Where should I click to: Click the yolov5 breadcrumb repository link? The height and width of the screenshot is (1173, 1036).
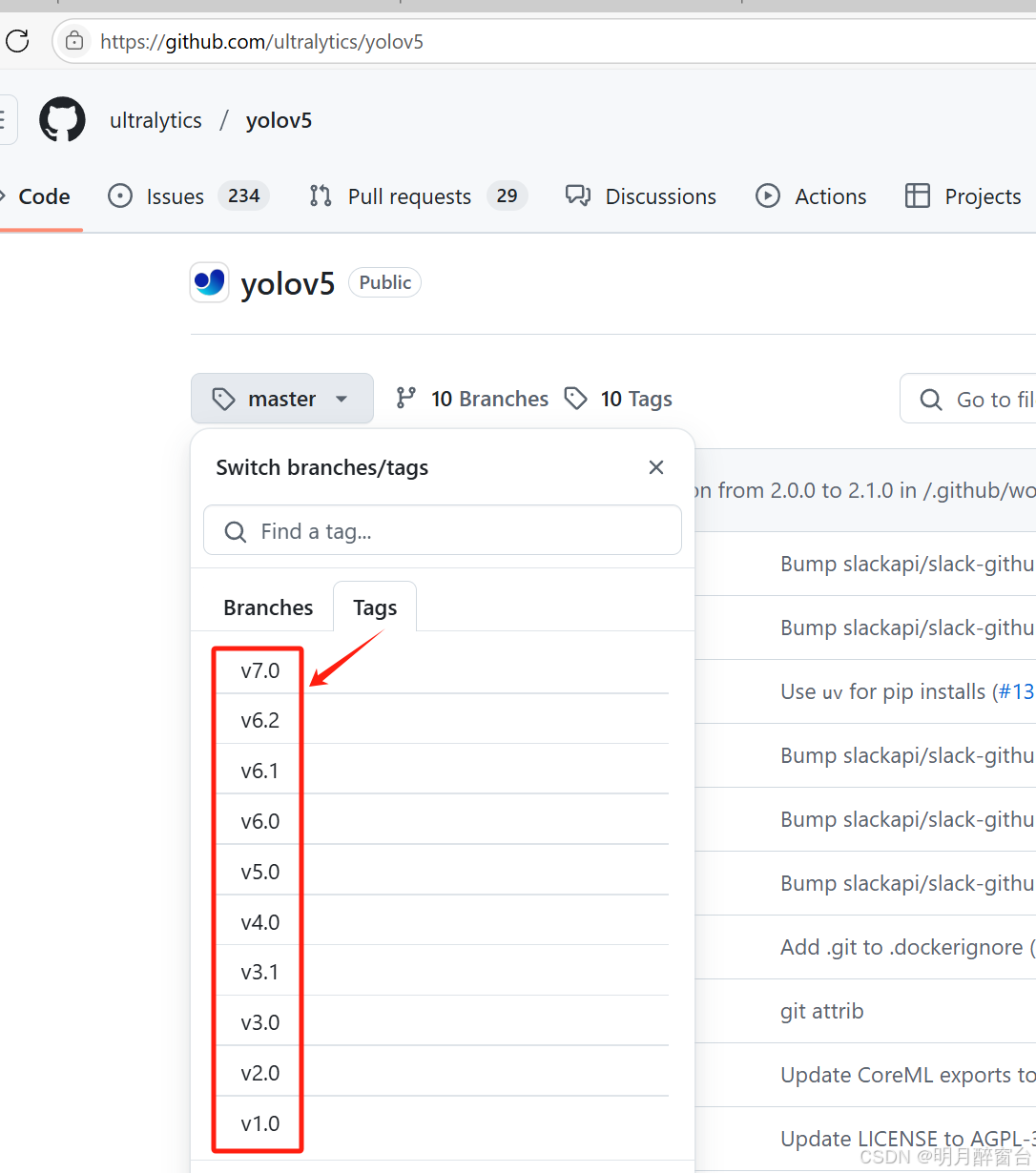[279, 120]
